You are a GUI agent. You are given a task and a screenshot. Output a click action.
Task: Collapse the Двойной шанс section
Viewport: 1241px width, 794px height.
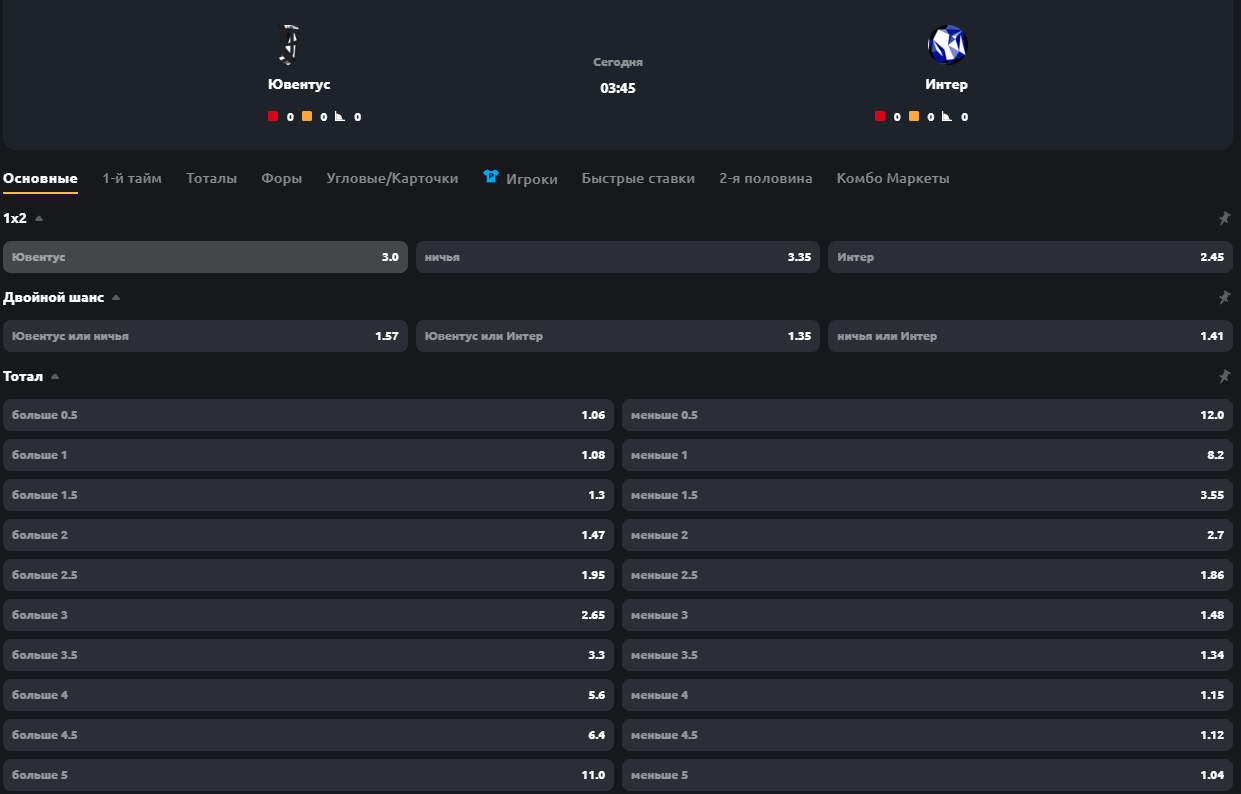(116, 297)
